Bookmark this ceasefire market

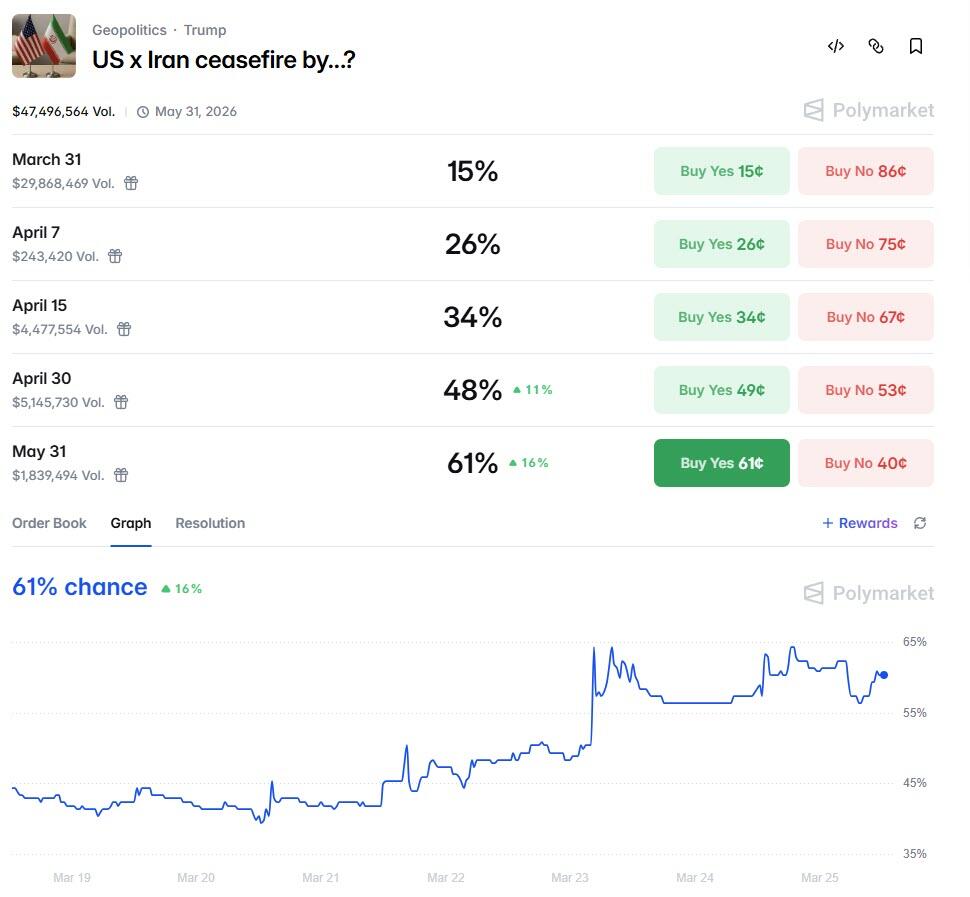tap(915, 46)
